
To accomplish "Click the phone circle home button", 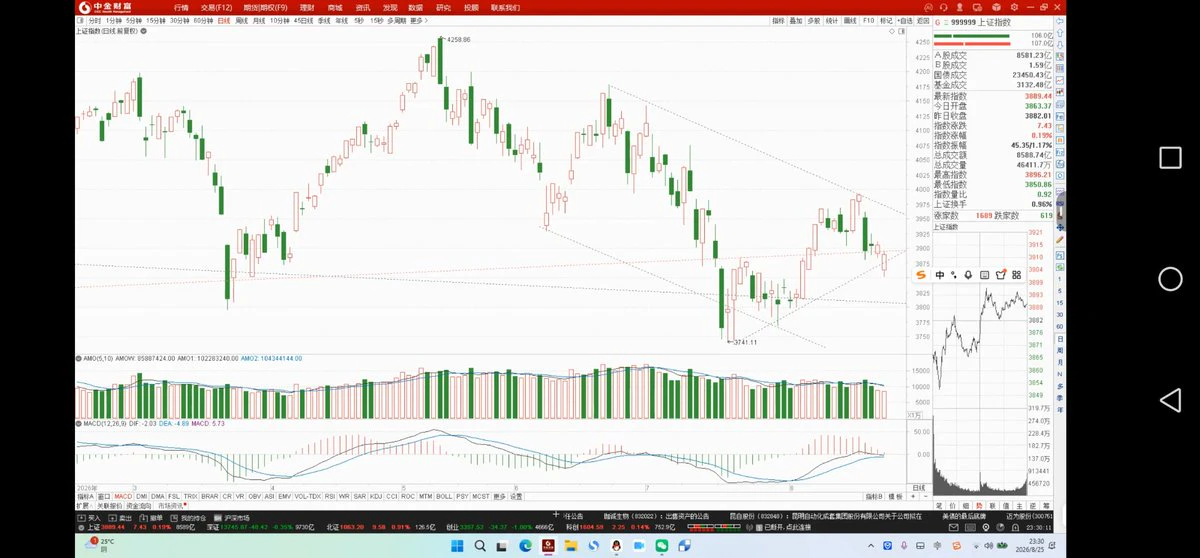I will point(1170,279).
